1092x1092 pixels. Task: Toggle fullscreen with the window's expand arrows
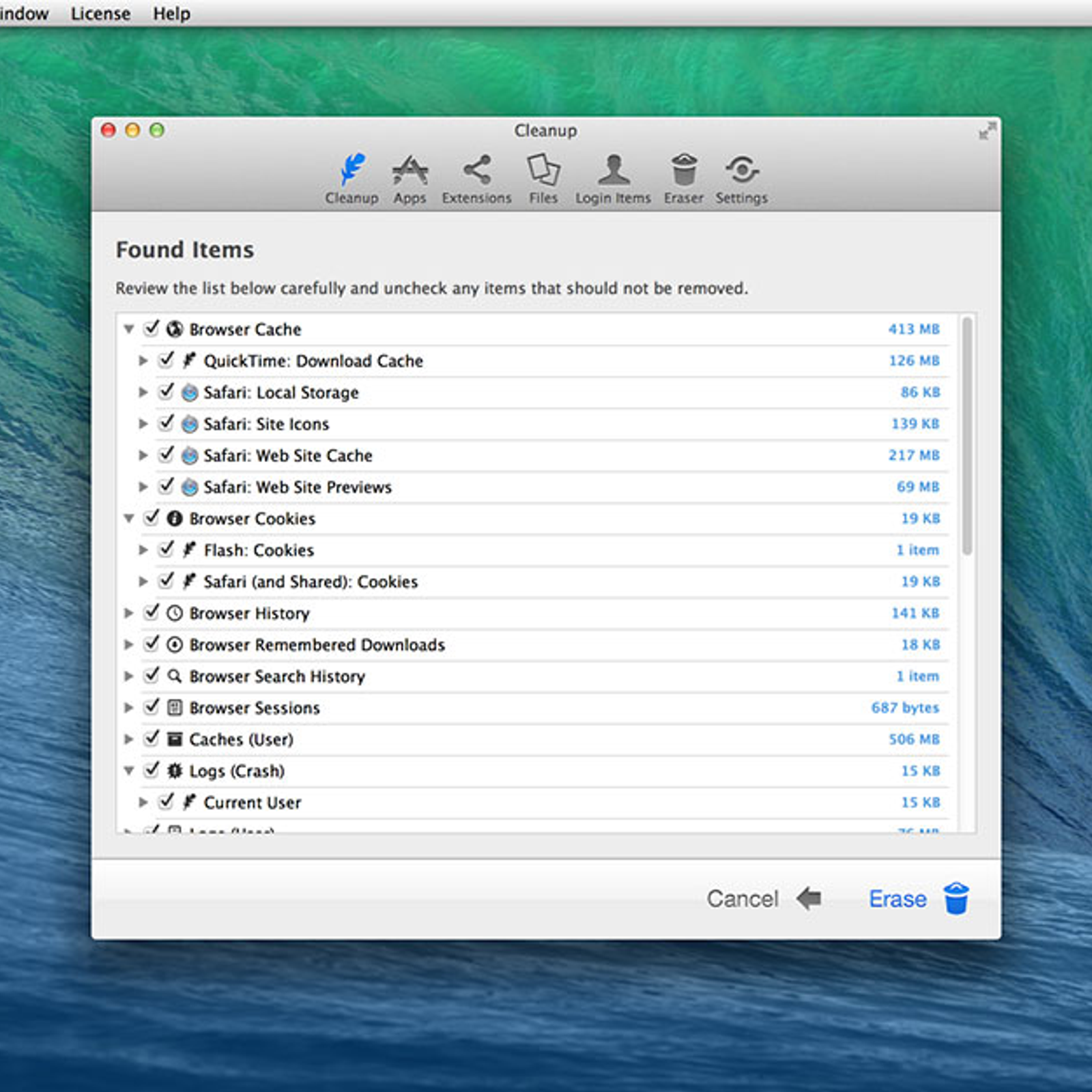pyautogui.click(x=987, y=130)
